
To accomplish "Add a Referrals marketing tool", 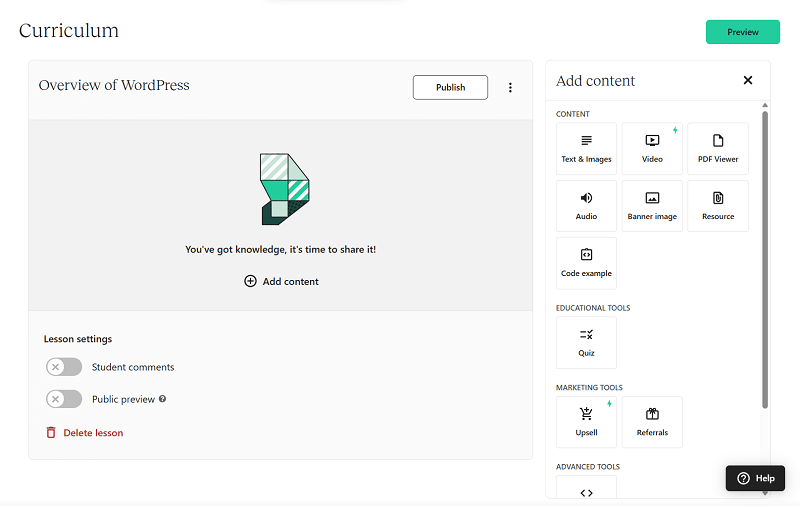I will coord(652,422).
